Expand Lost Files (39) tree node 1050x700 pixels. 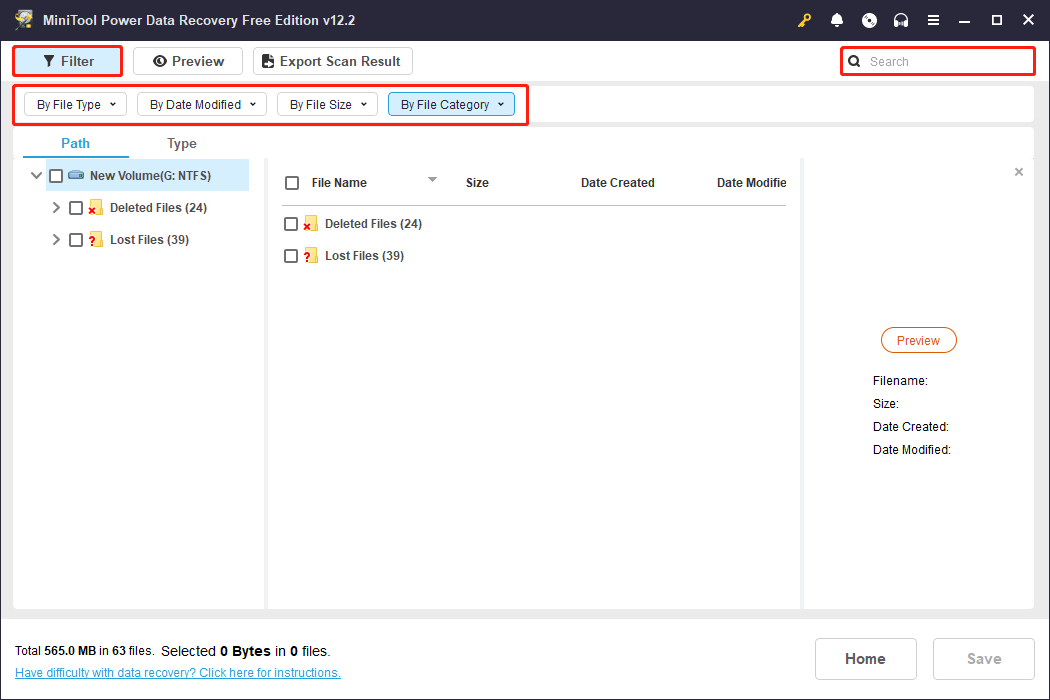[x=56, y=240]
